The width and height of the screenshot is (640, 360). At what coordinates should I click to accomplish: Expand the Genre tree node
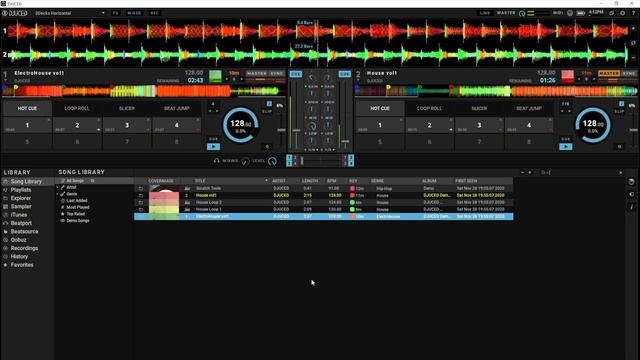click(x=58, y=194)
